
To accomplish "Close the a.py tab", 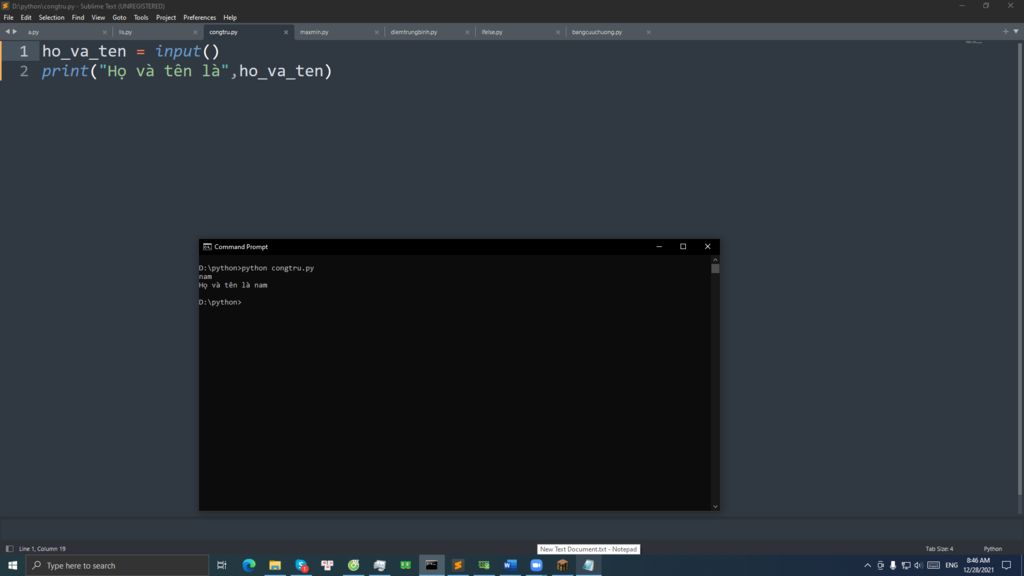I will tap(104, 32).
